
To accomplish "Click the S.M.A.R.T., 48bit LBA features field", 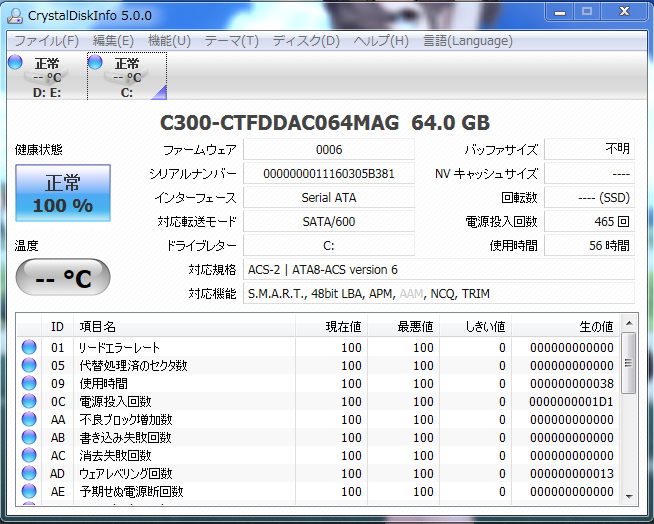I will click(439, 294).
